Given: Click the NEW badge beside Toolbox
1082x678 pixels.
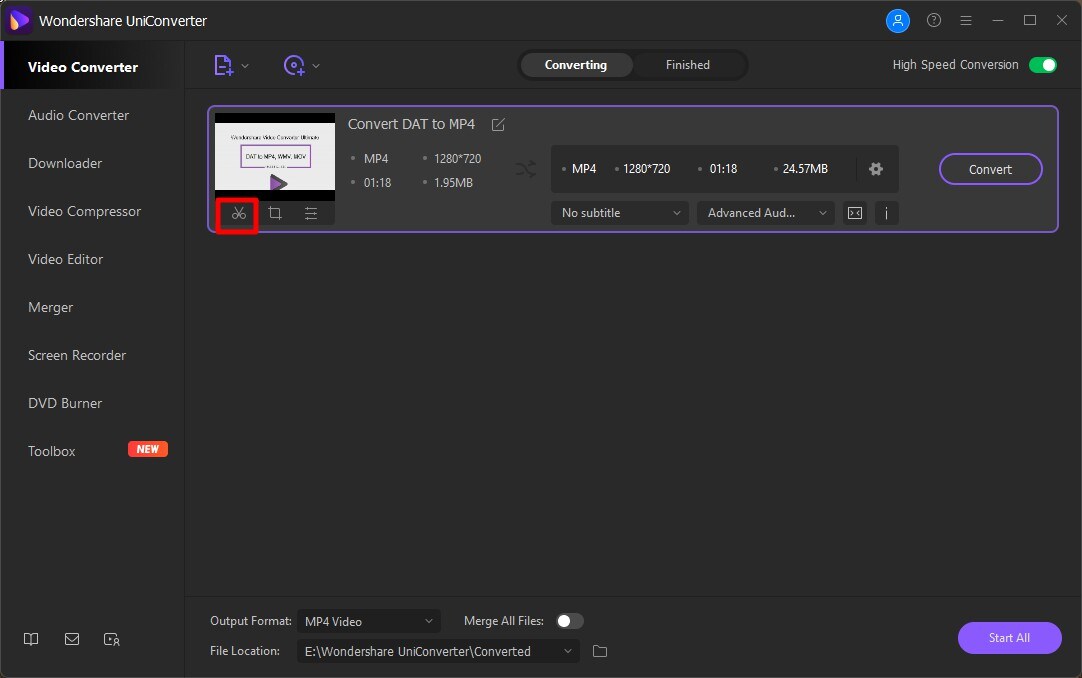Looking at the screenshot, I should 148,449.
